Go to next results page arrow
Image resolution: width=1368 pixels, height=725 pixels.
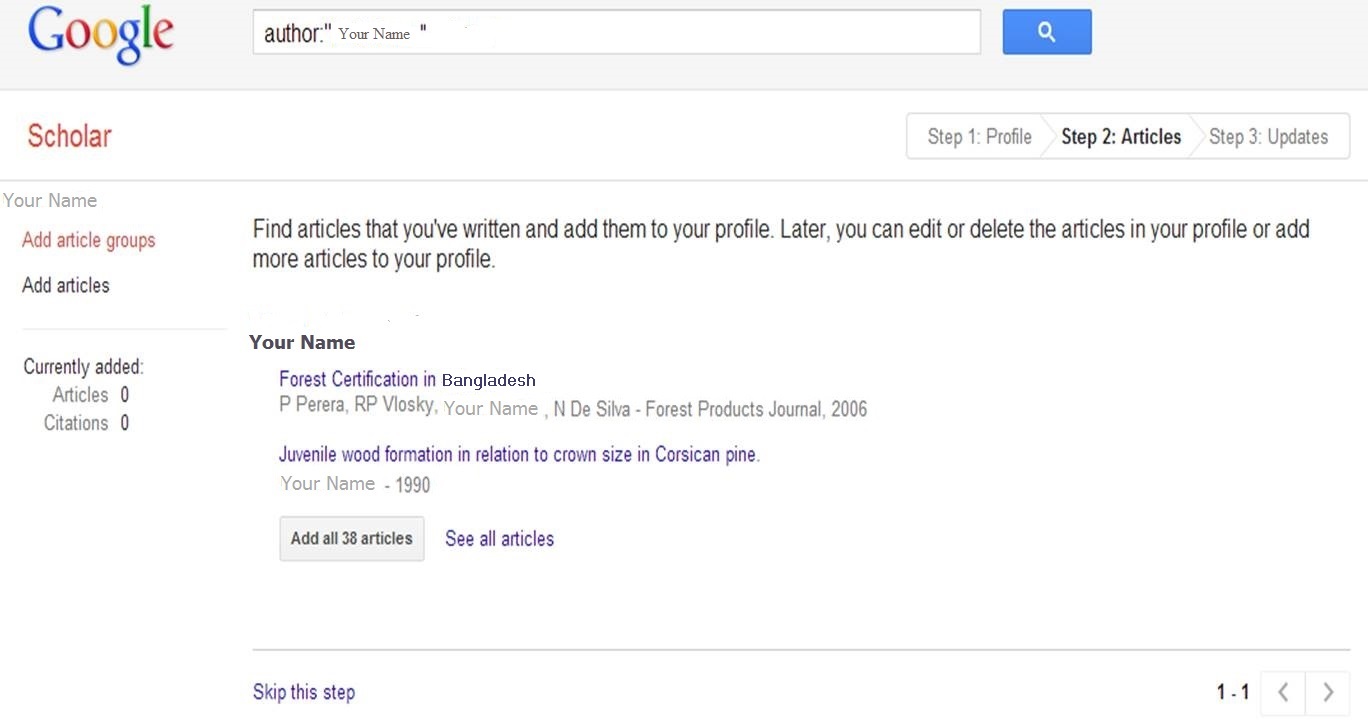click(1328, 692)
